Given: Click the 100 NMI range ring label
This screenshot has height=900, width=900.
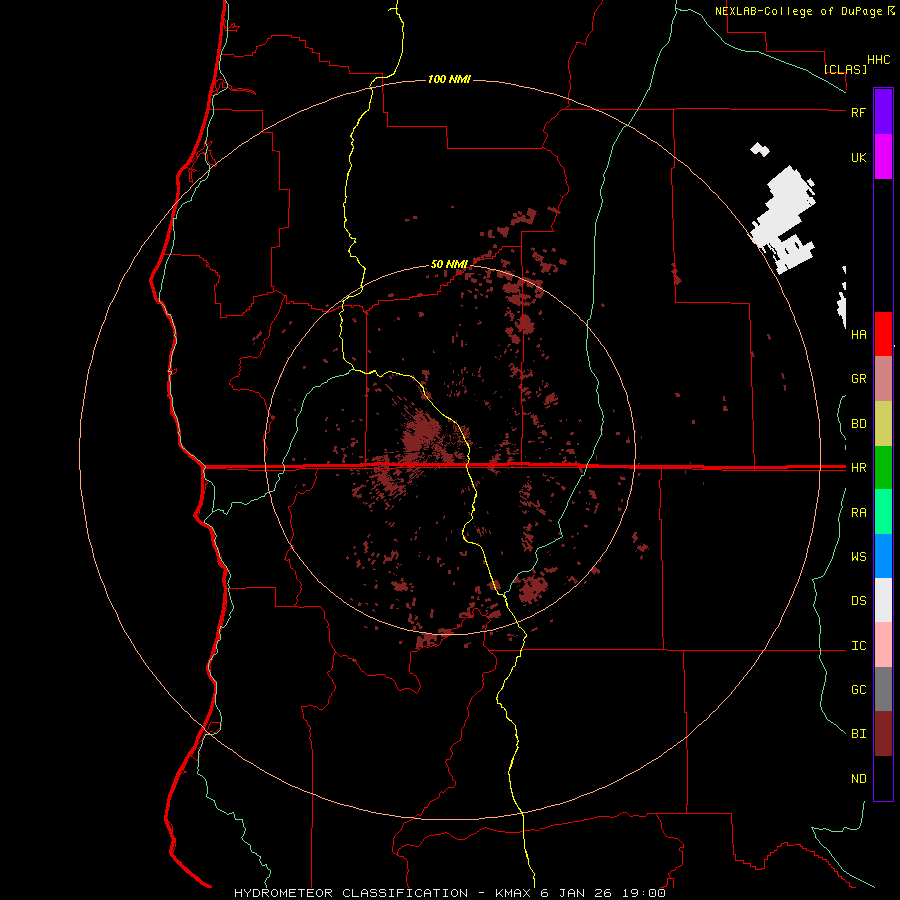Looking at the screenshot, I should pyautogui.click(x=449, y=79).
